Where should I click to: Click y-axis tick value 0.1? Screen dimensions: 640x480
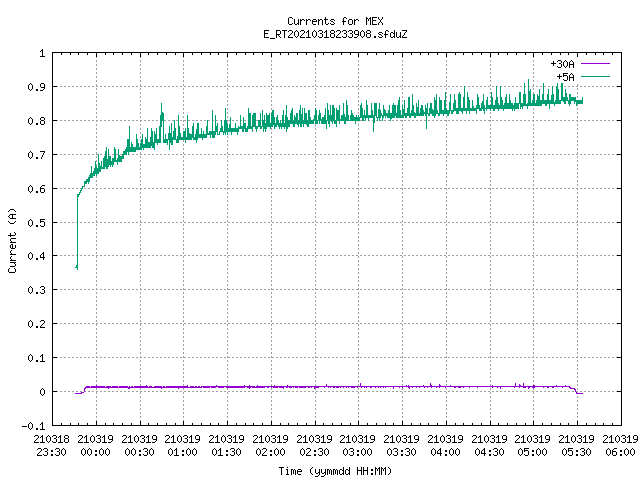36,358
